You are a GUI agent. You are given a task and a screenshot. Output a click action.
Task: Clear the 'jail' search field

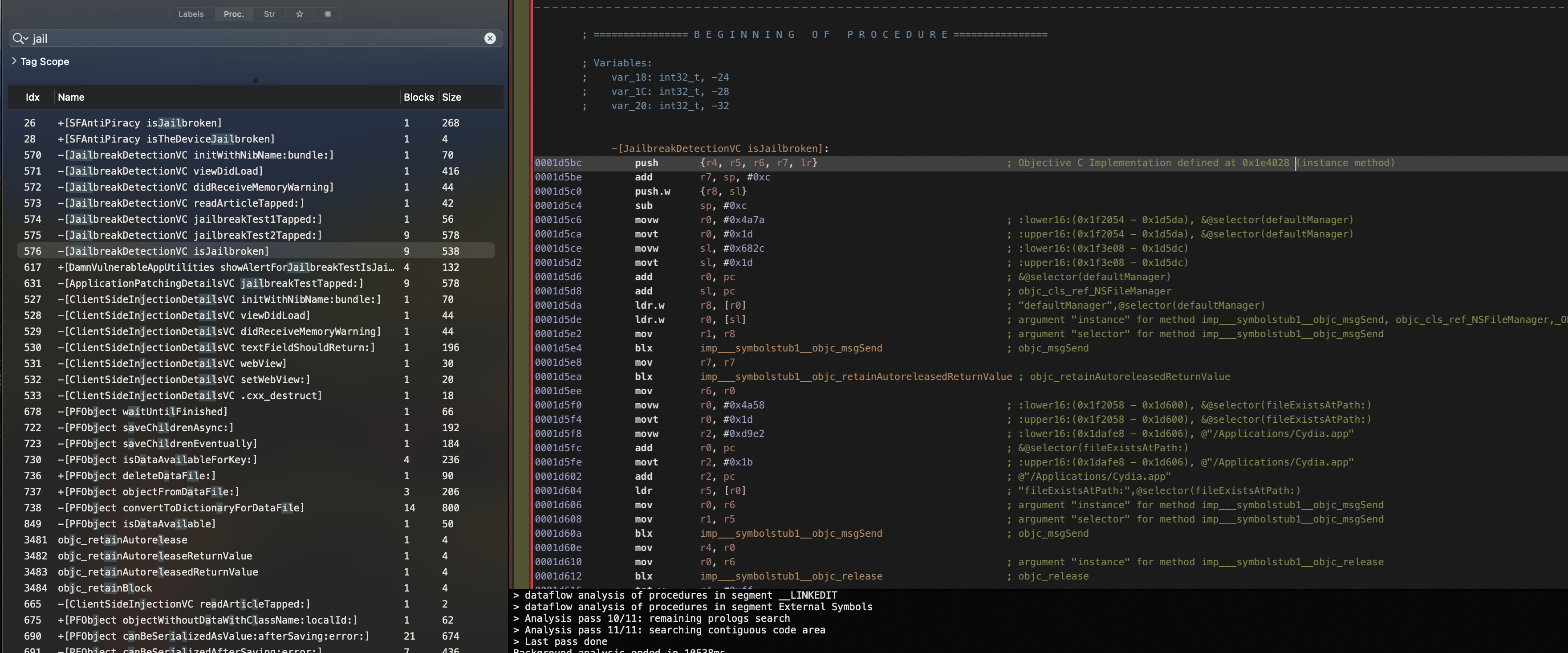click(x=490, y=38)
